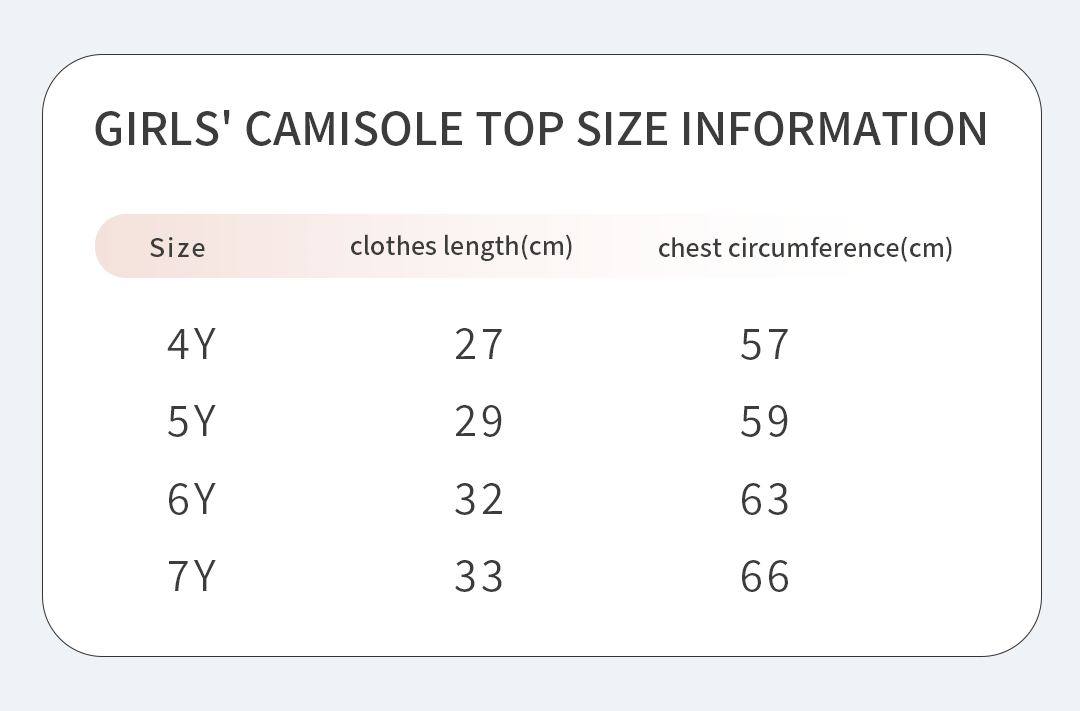Click the 7Y size row label

pyautogui.click(x=191, y=576)
